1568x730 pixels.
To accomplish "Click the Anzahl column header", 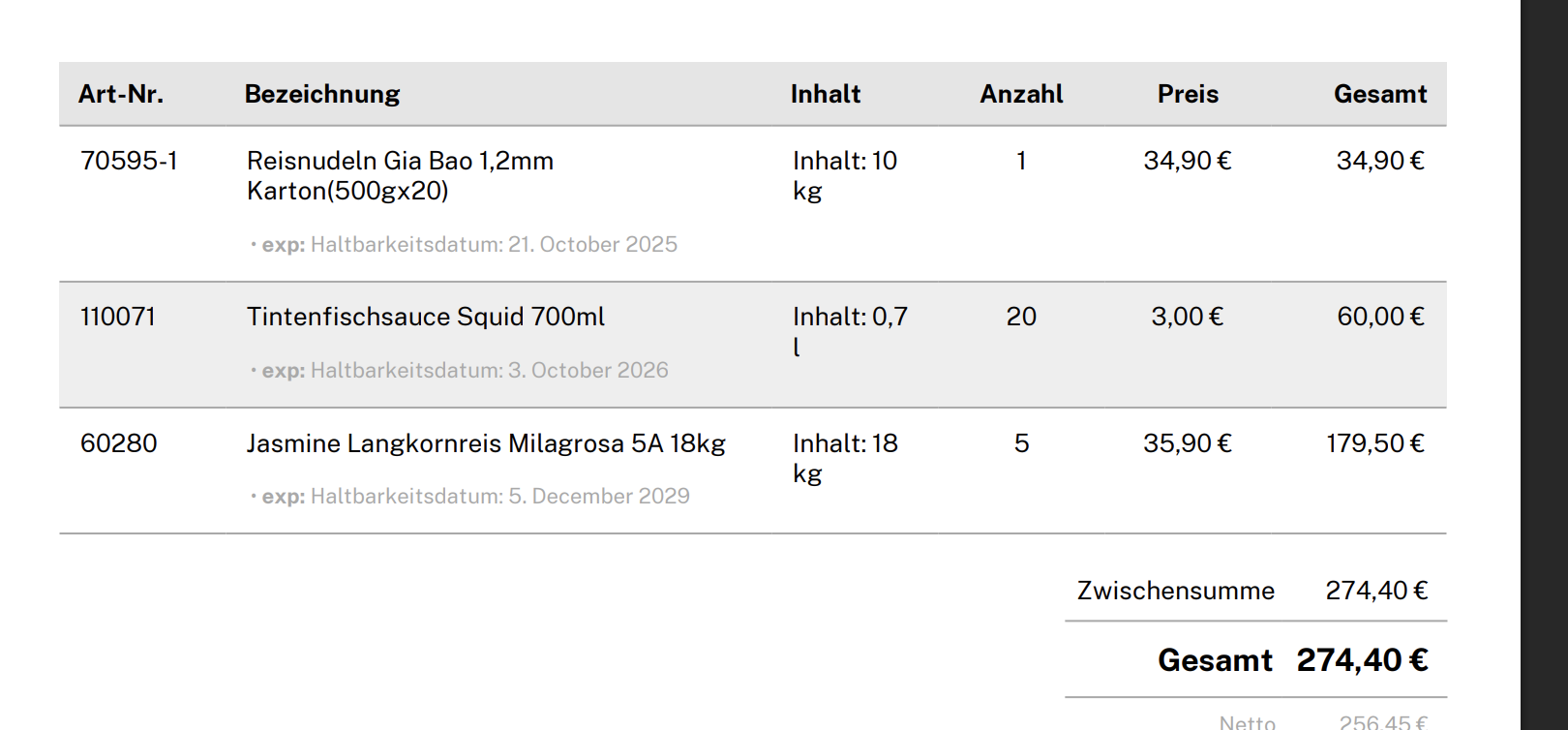I will pos(1021,94).
